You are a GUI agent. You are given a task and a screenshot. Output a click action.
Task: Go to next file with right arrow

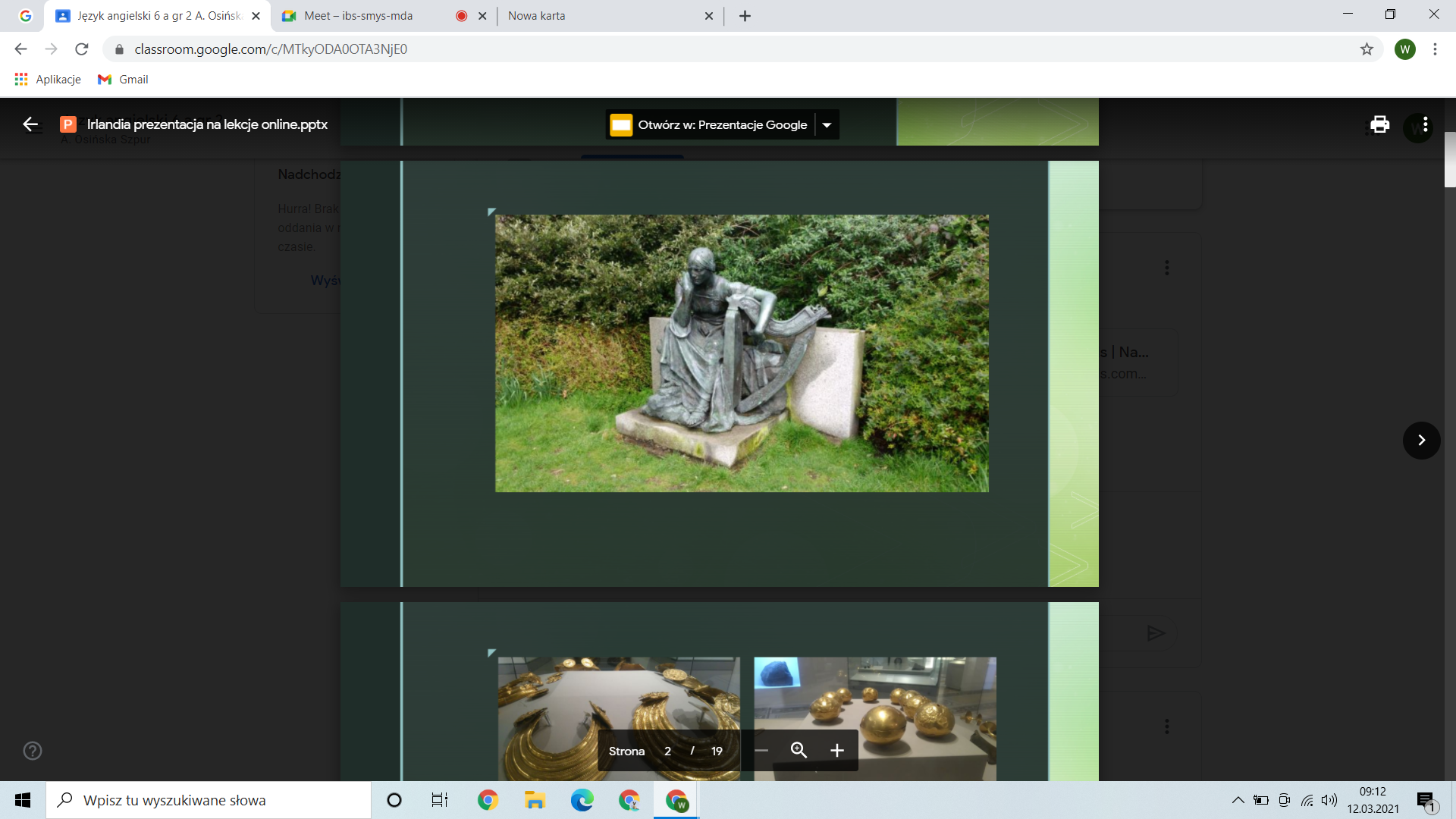tap(1421, 441)
